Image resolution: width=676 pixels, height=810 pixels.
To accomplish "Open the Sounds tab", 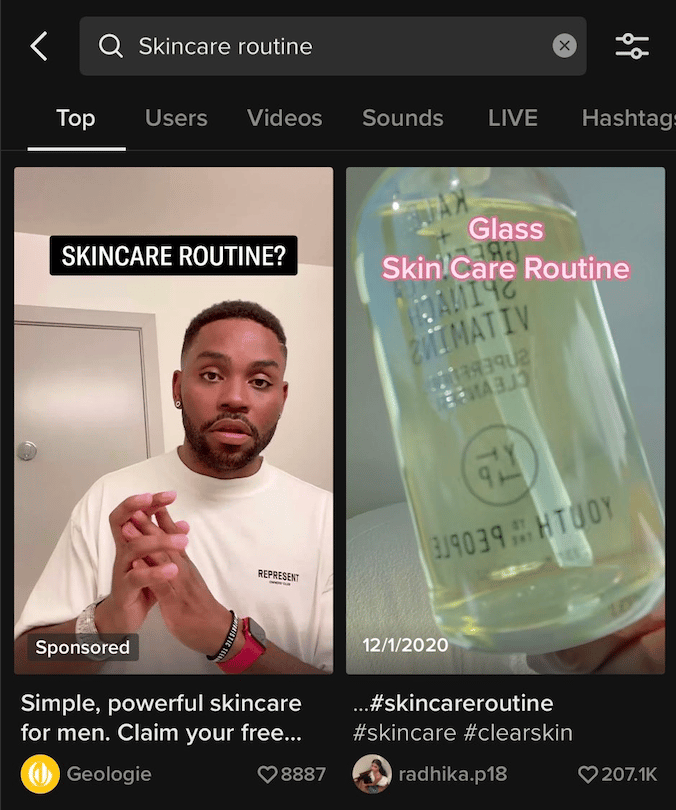I will pyautogui.click(x=403, y=118).
